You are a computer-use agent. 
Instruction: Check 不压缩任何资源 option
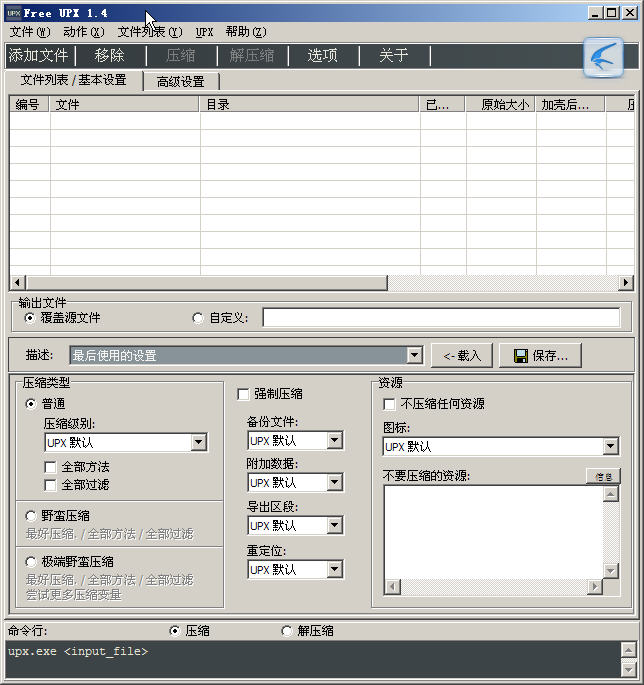pos(390,404)
